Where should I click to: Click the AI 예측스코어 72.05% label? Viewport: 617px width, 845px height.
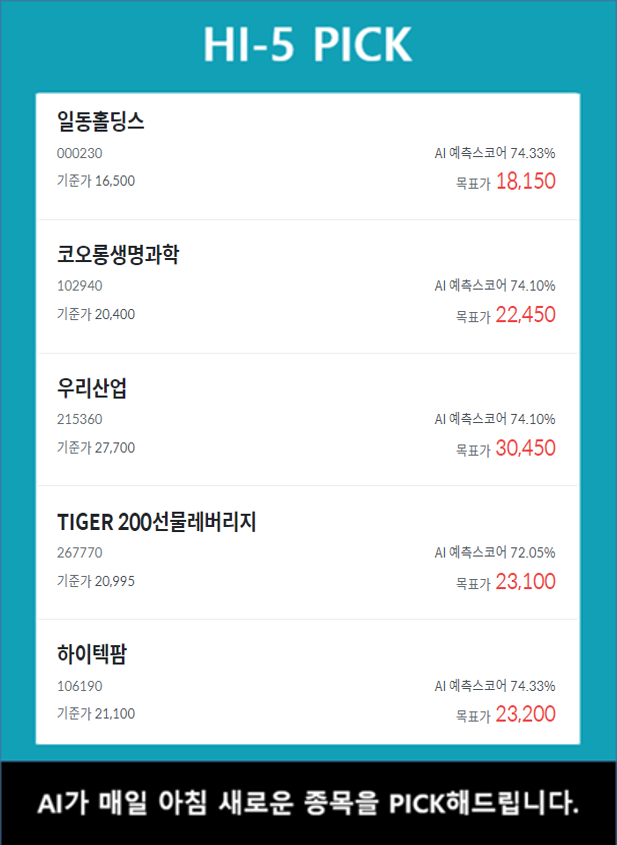click(495, 552)
